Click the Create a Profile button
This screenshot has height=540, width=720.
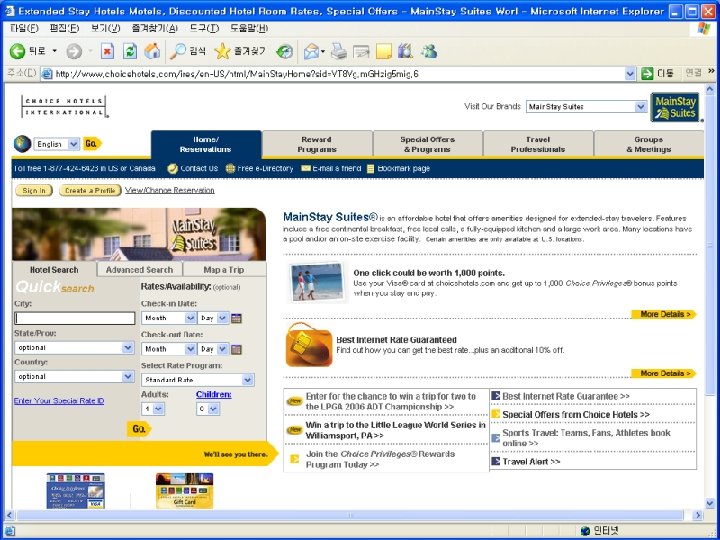tap(90, 190)
